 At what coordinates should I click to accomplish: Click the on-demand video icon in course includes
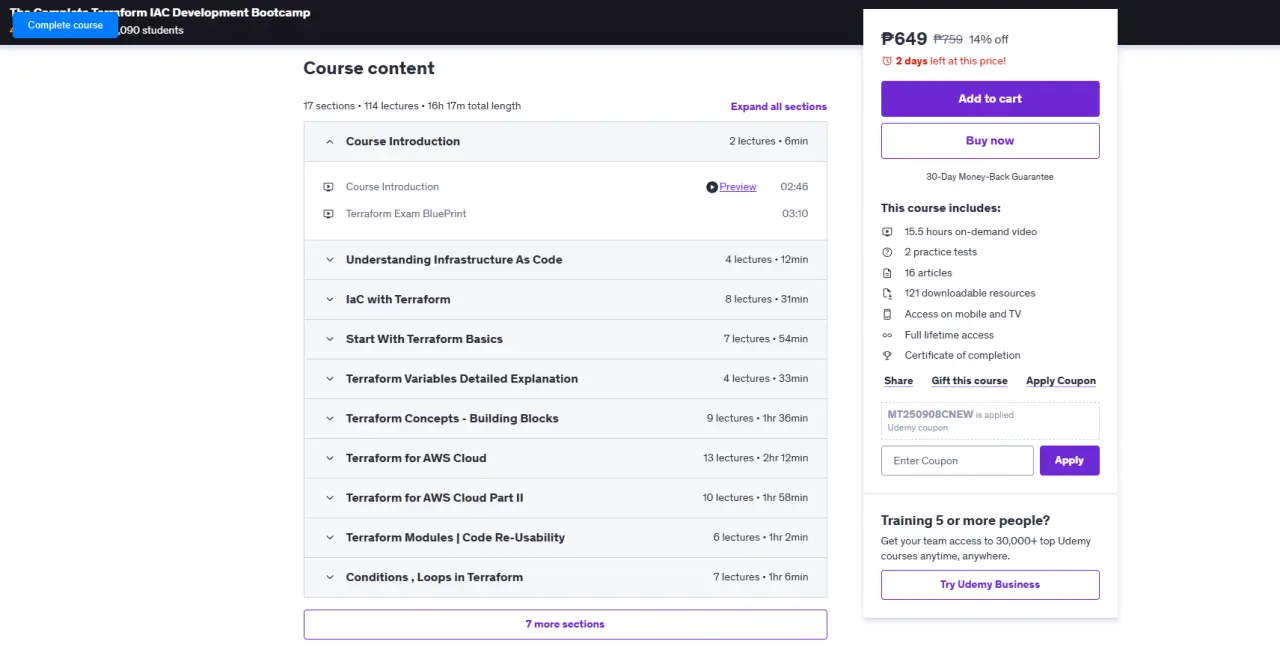click(887, 232)
